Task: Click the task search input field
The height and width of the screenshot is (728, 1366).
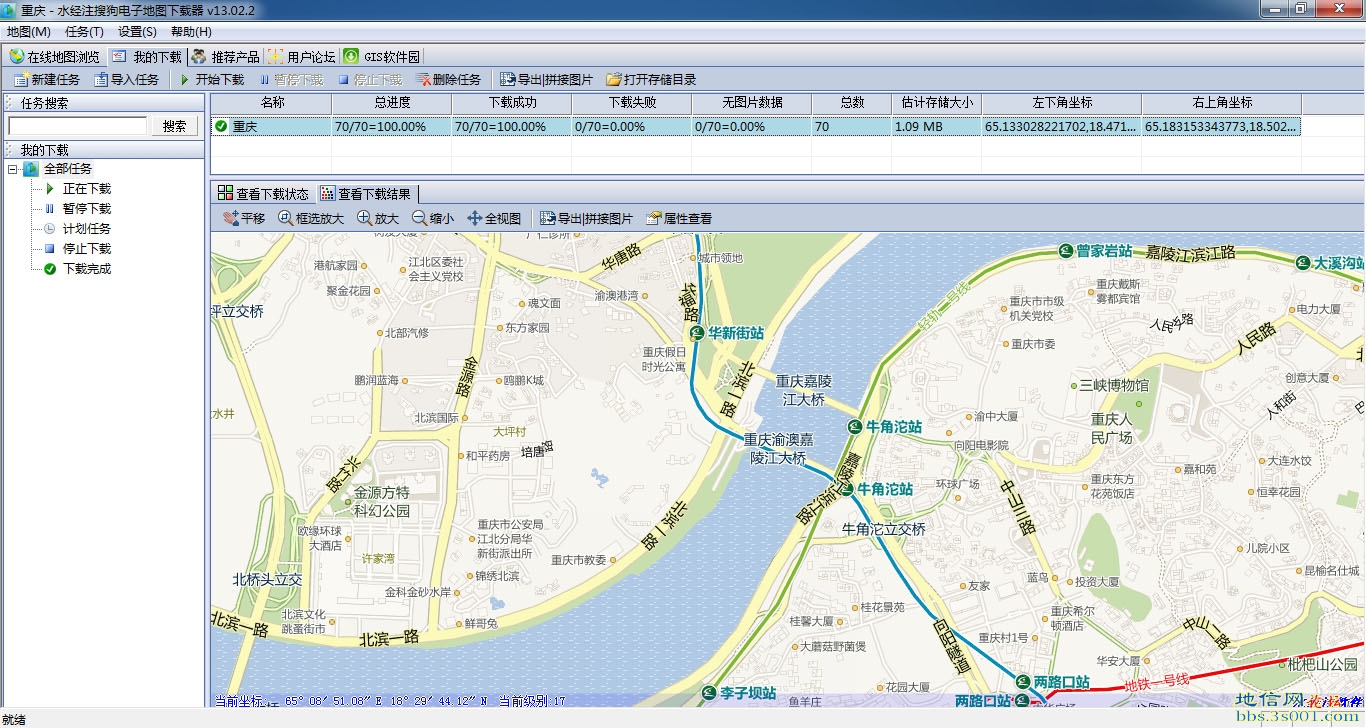Action: [77, 126]
